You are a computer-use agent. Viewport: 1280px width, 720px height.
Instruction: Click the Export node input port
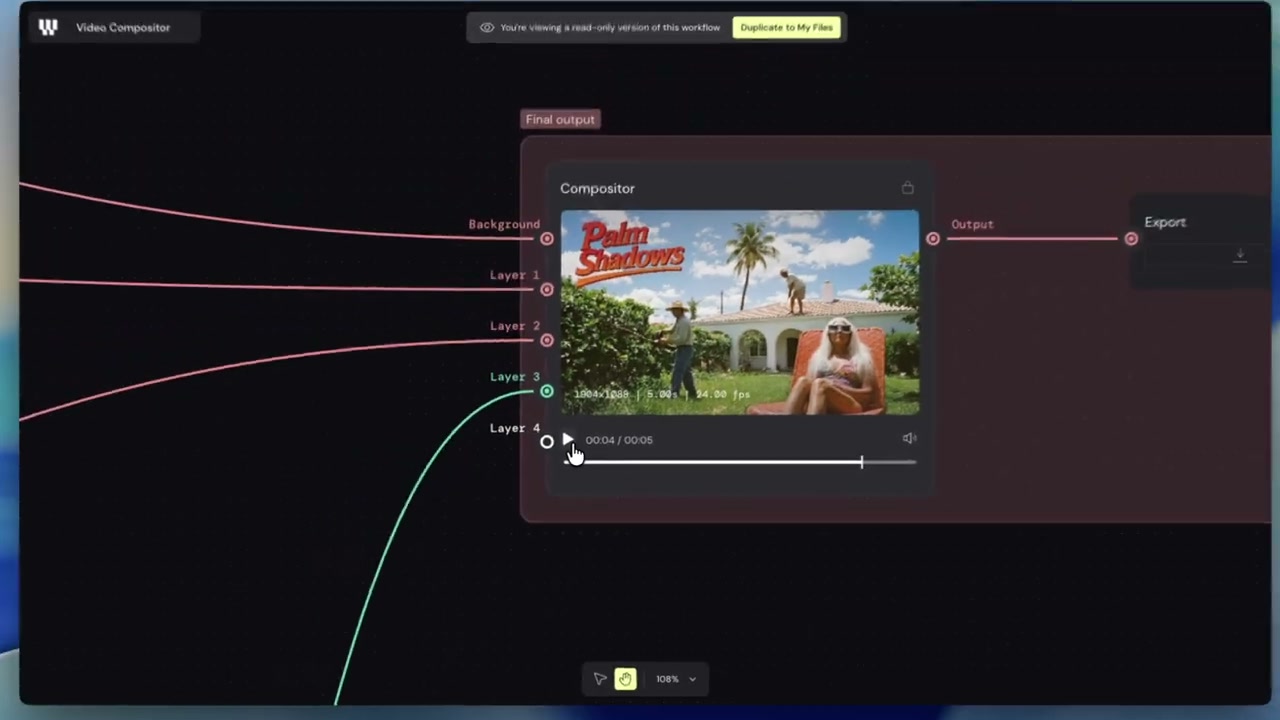pyautogui.click(x=1131, y=239)
